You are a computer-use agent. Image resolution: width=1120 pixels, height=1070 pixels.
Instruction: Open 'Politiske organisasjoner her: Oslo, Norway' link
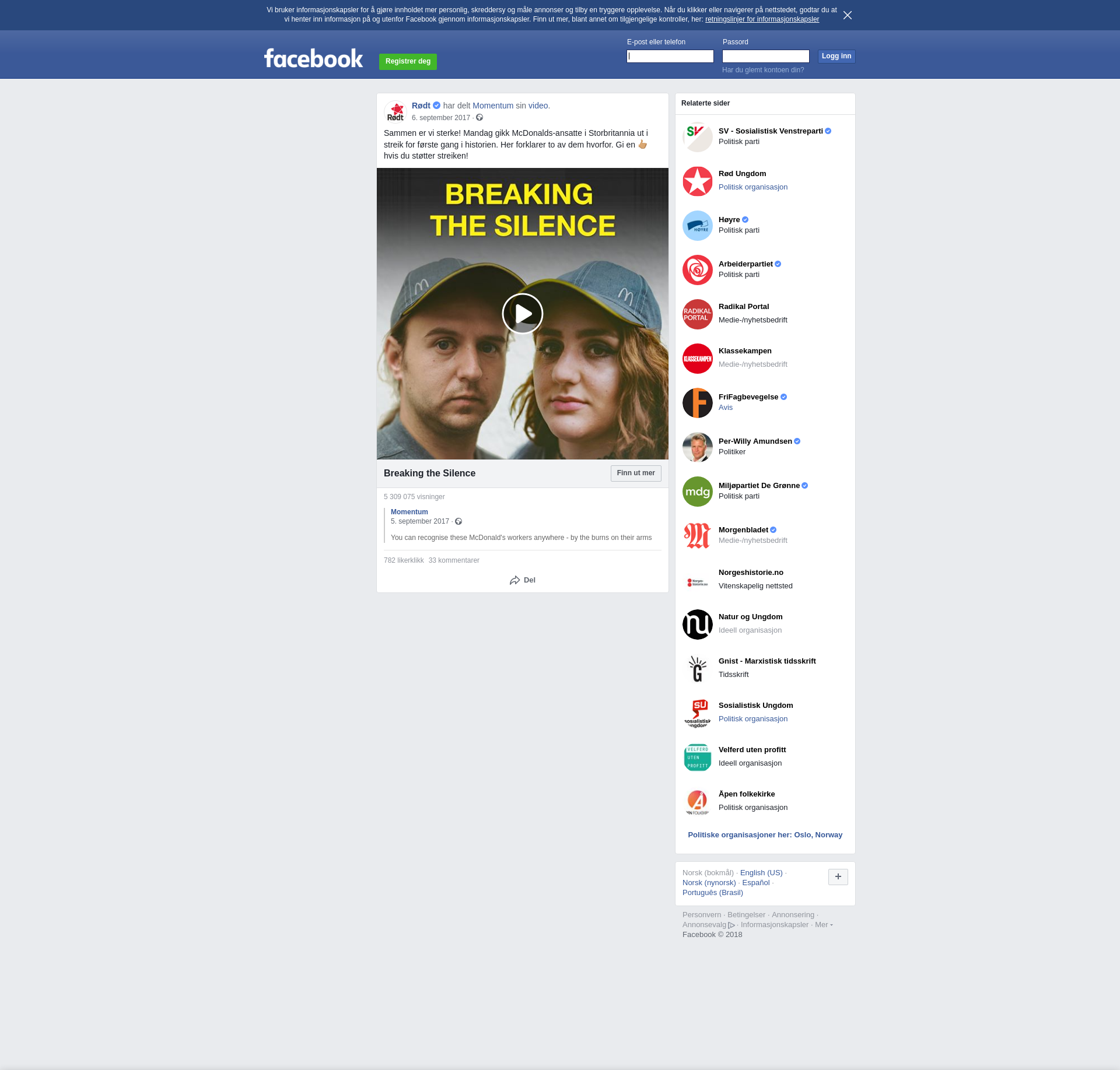(765, 835)
